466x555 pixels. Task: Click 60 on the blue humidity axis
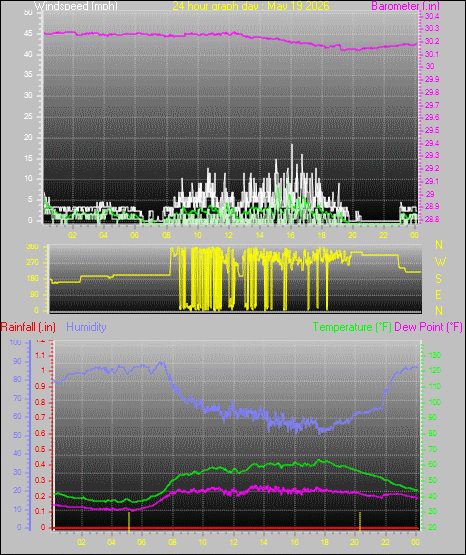(x=17, y=416)
